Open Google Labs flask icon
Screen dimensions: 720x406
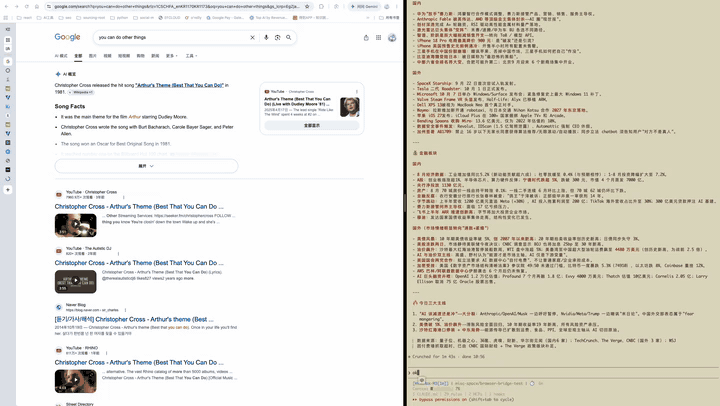[366, 38]
